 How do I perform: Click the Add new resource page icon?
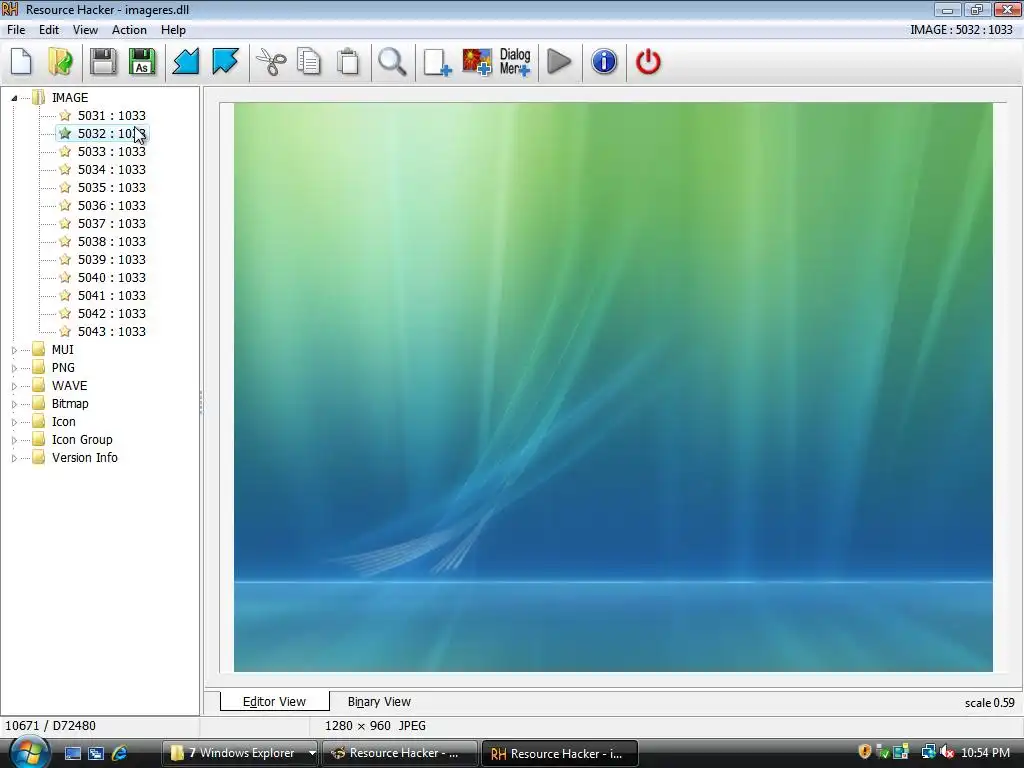(x=437, y=62)
